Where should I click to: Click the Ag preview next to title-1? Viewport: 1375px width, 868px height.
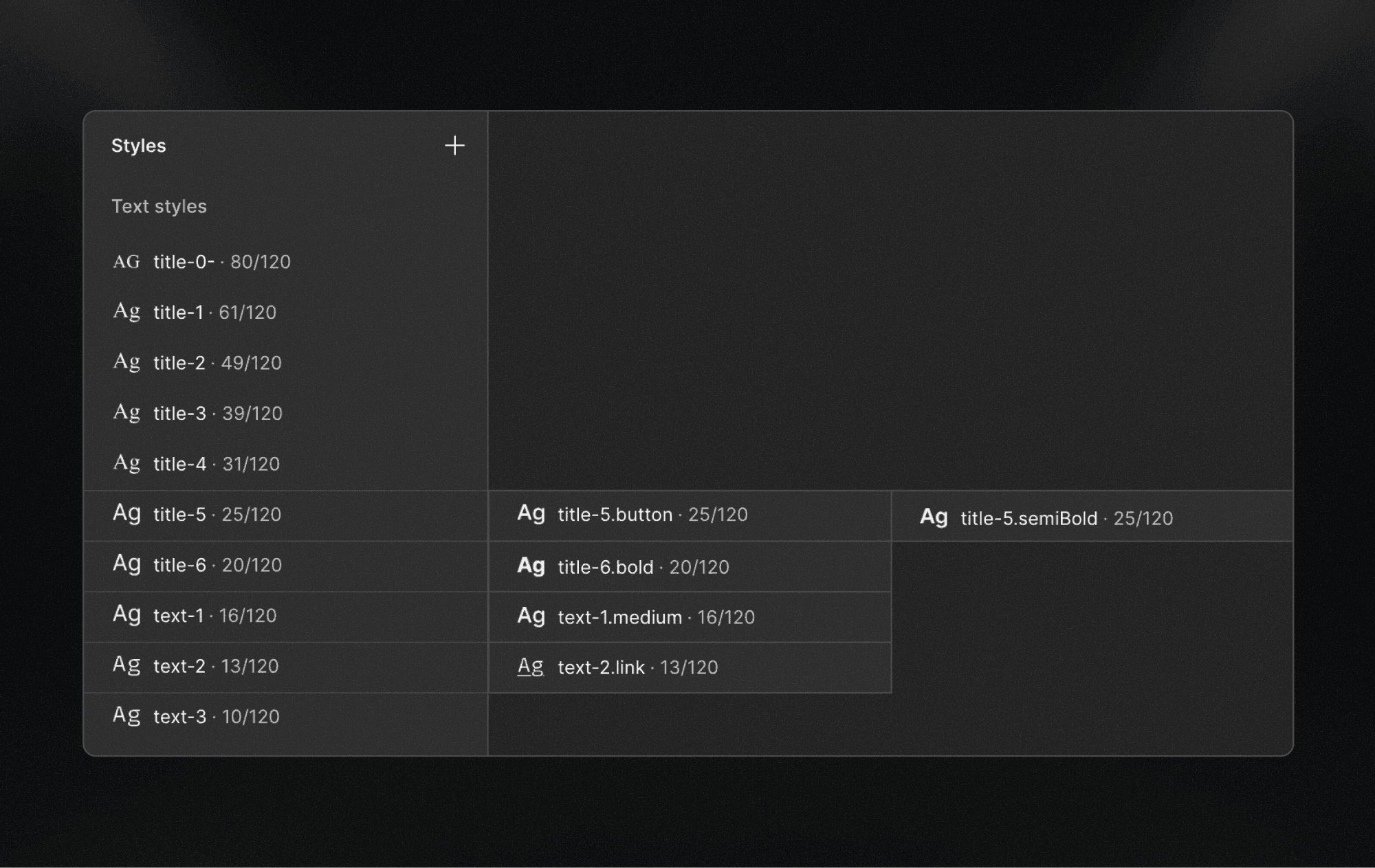(126, 311)
